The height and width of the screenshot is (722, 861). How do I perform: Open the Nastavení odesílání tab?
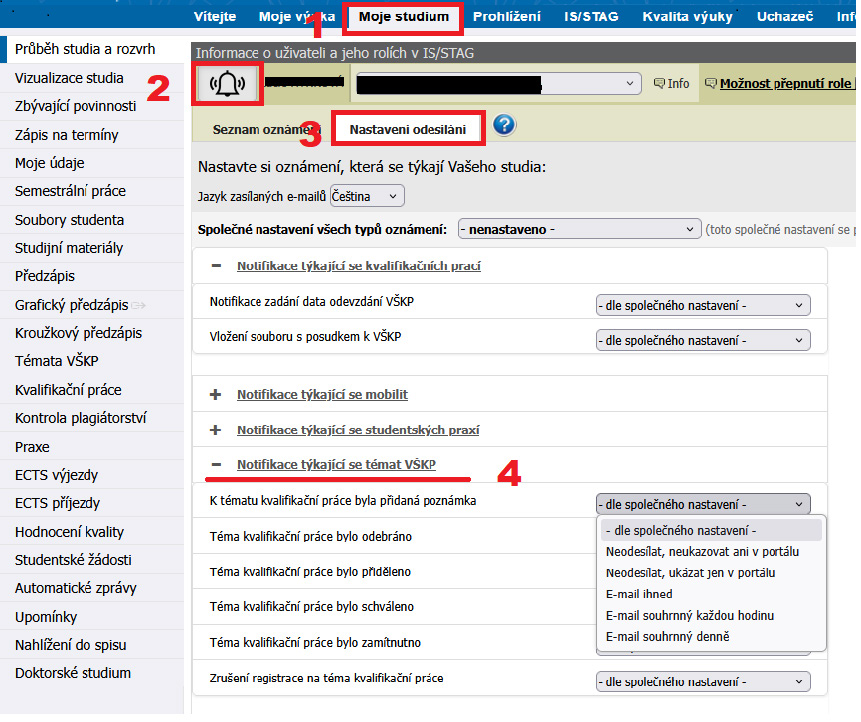407,129
